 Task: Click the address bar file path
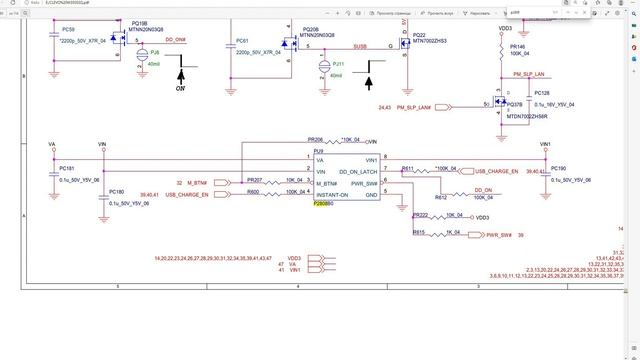pos(67,2)
